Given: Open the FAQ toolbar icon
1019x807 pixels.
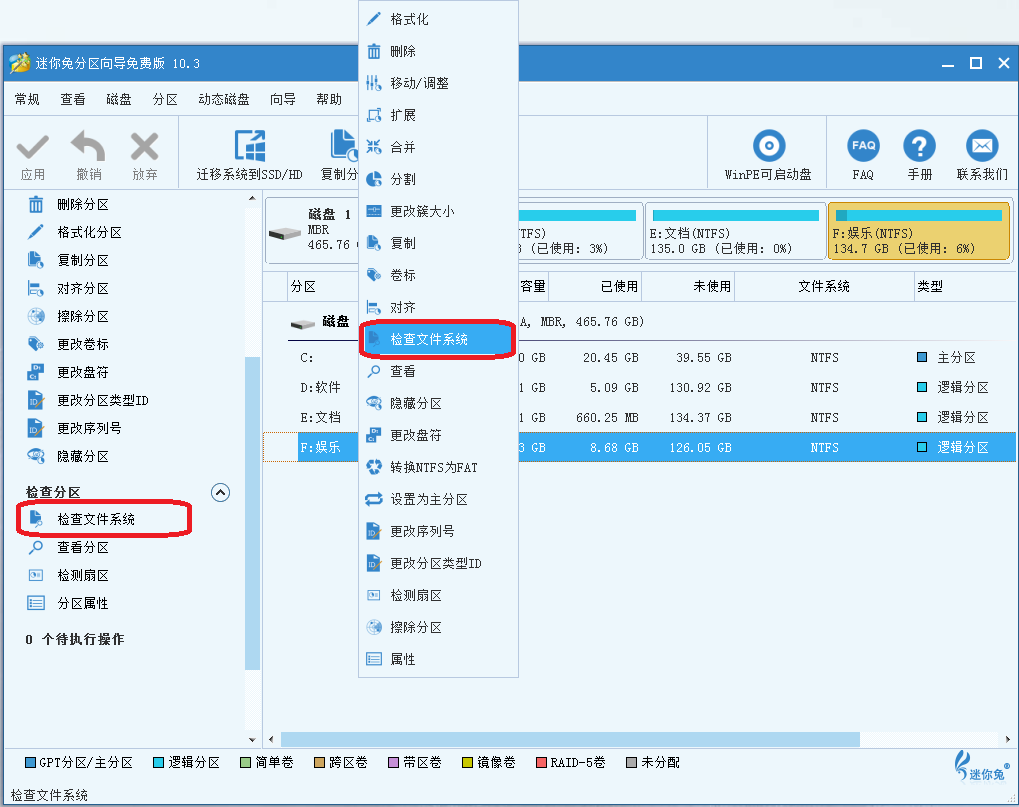Looking at the screenshot, I should 863,146.
